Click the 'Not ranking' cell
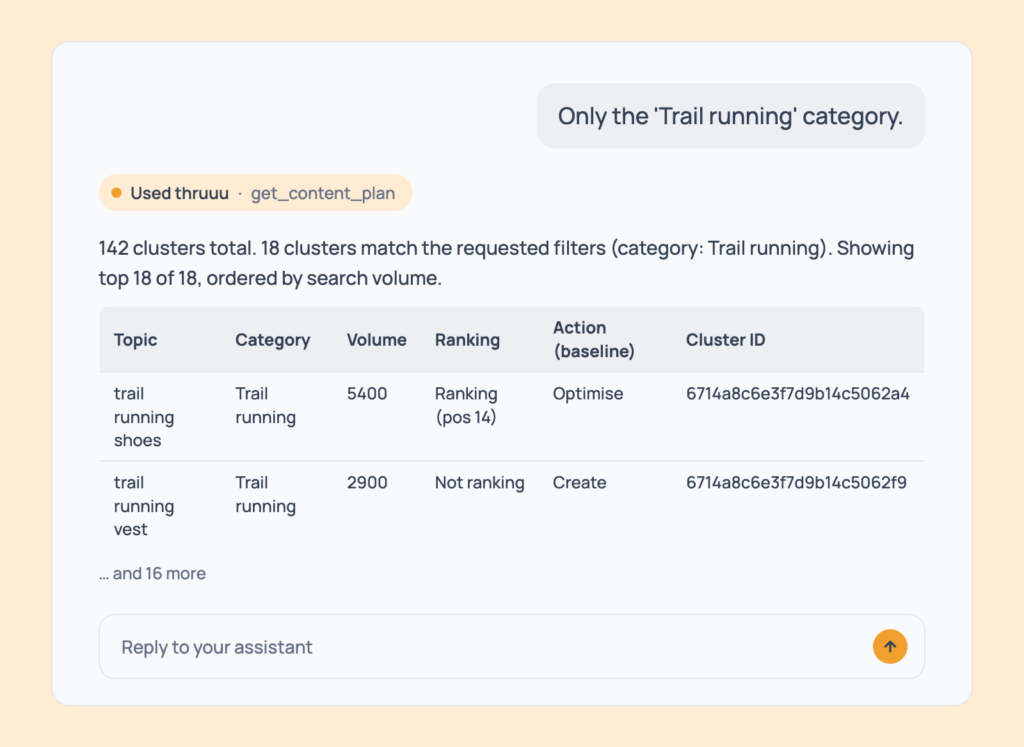Image resolution: width=1024 pixels, height=747 pixels. (479, 483)
